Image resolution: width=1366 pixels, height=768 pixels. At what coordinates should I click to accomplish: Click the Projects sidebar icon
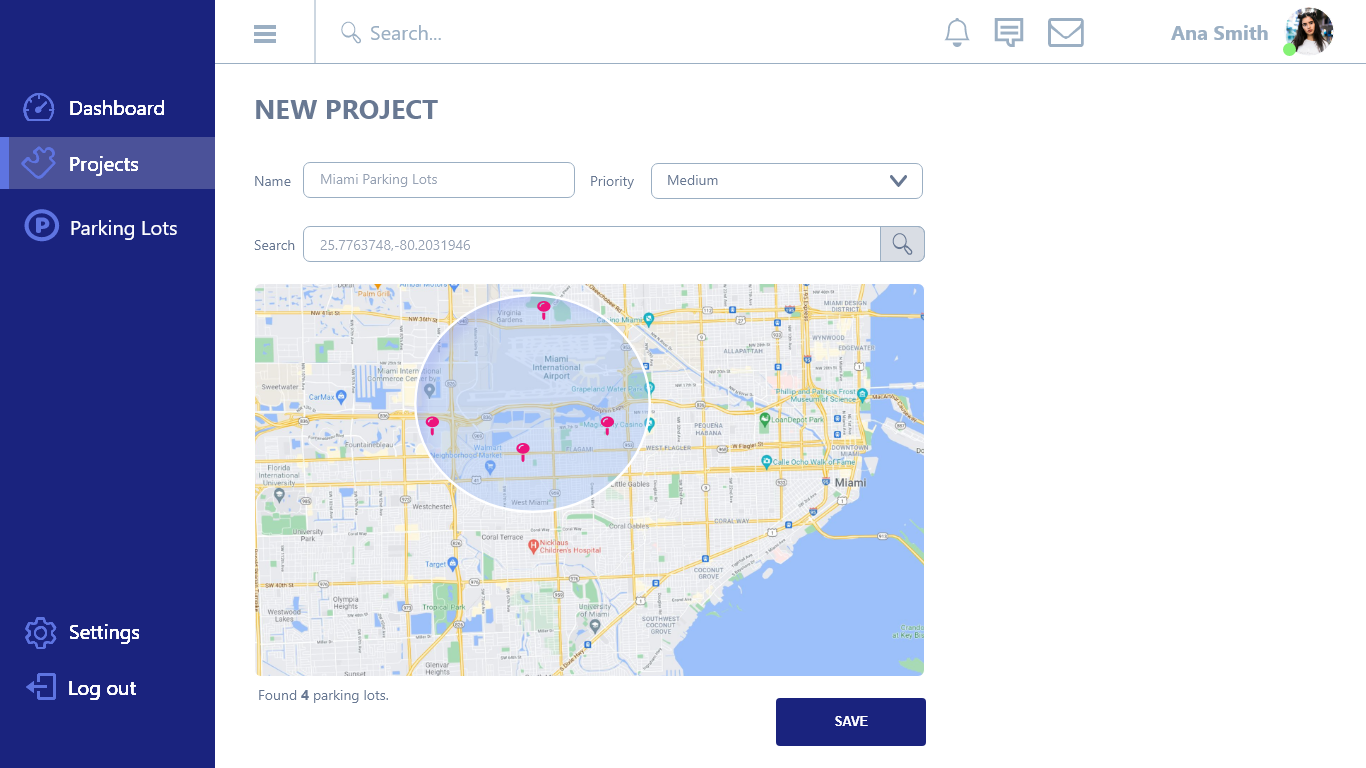[38, 163]
